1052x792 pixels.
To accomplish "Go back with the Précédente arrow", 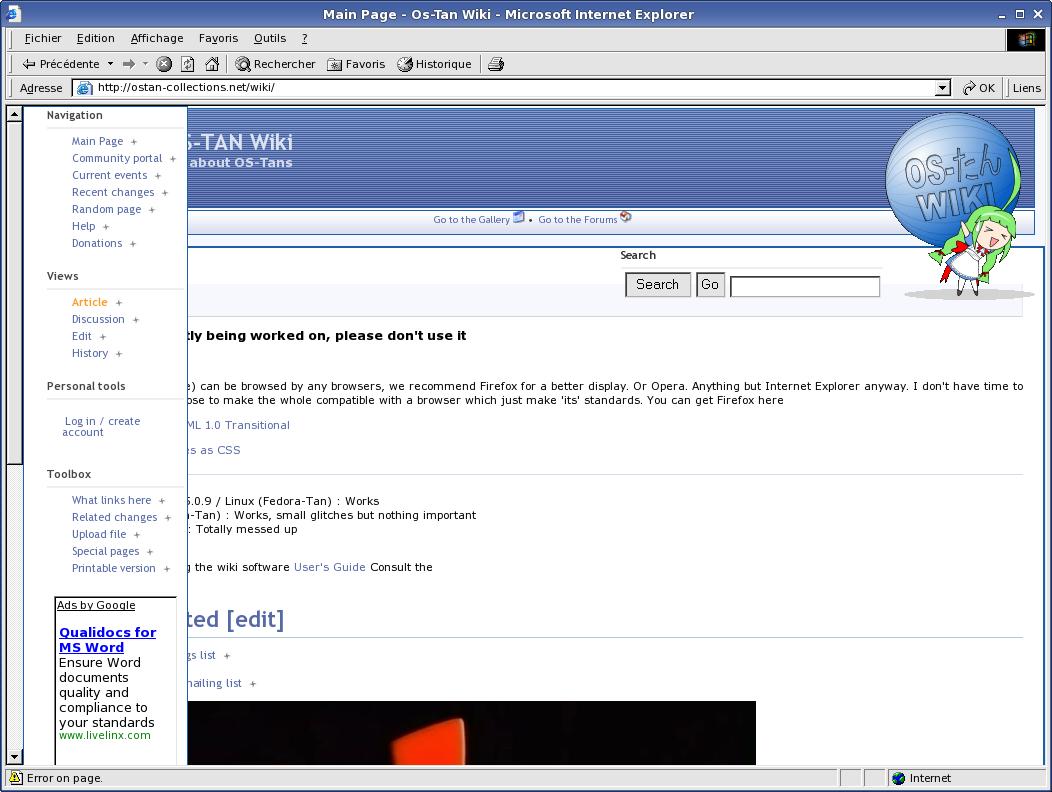I will pos(60,64).
